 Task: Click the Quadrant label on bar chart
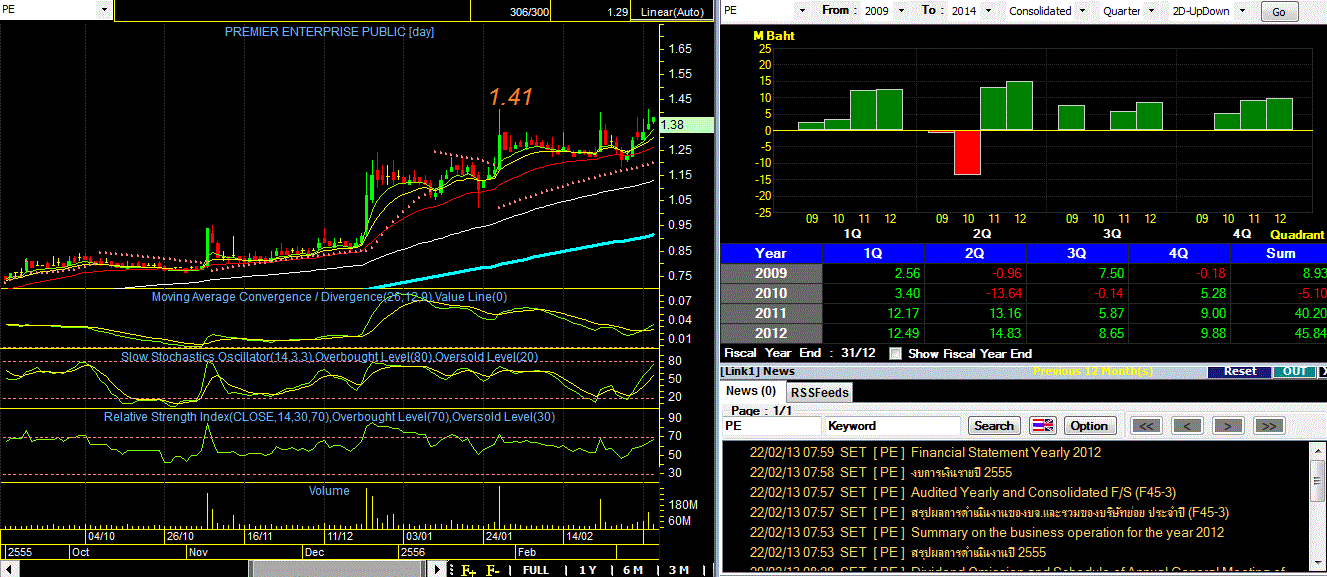(1297, 234)
